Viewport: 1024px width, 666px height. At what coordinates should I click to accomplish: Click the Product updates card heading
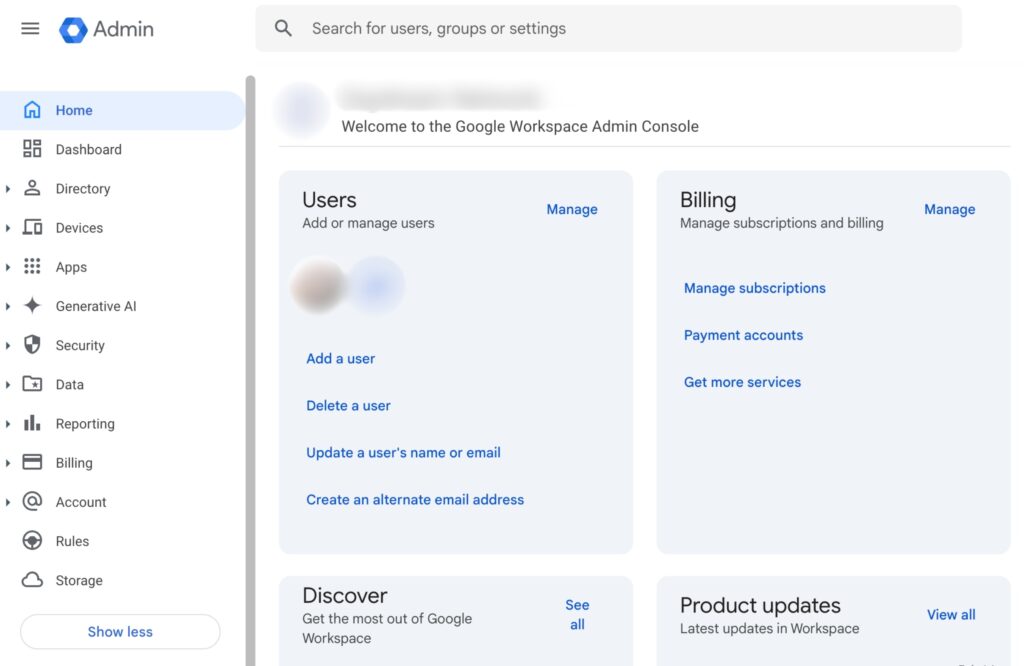760,605
